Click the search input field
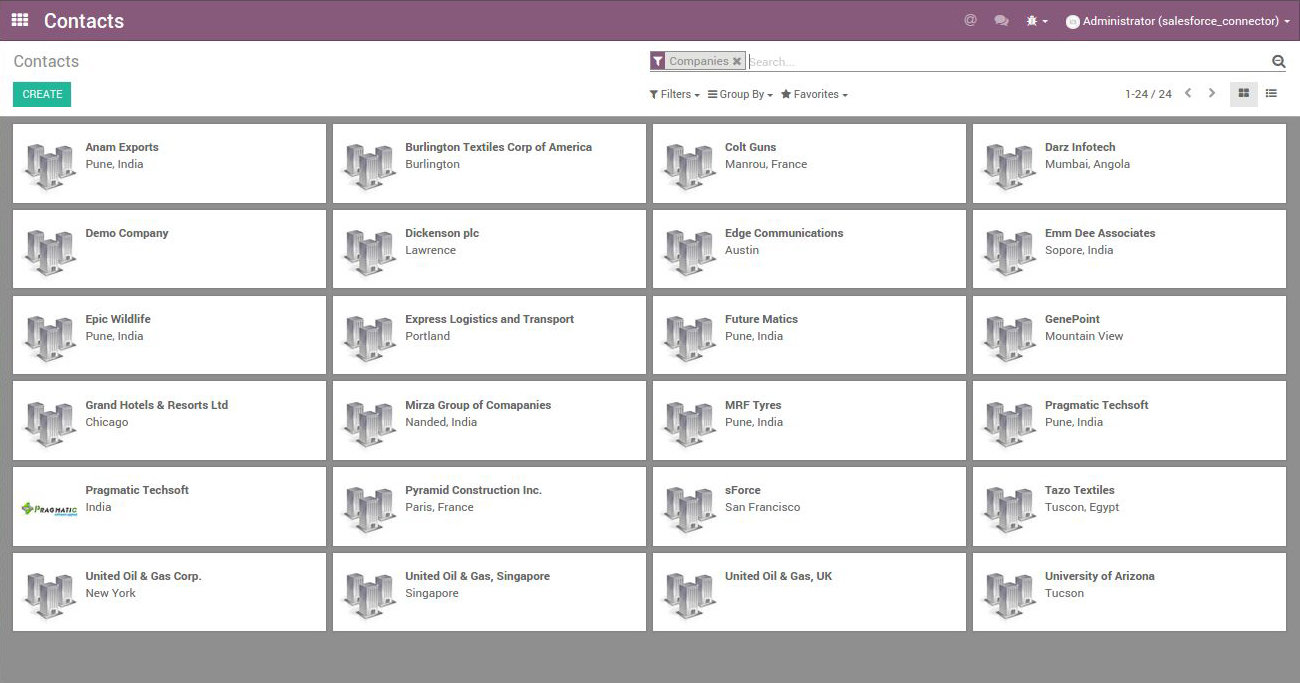This screenshot has width=1300, height=683. [x=1008, y=62]
